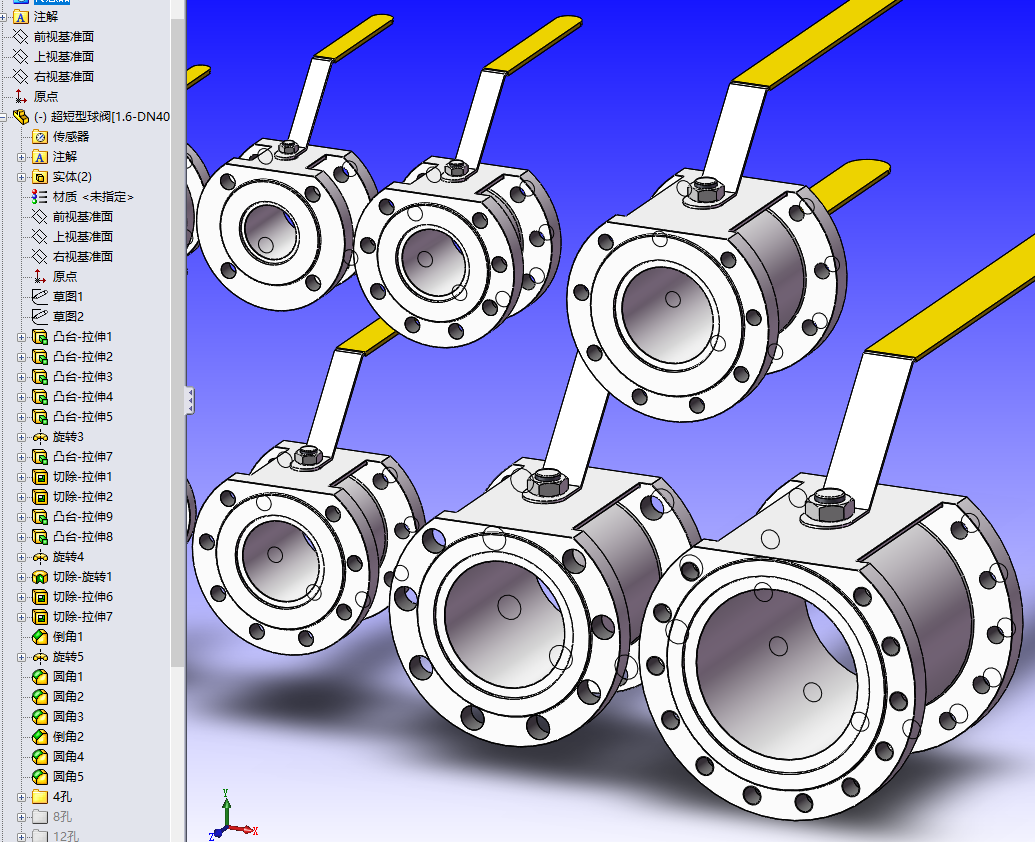
Task: Click the hex nut on bottom-right valve
Action: tap(829, 505)
